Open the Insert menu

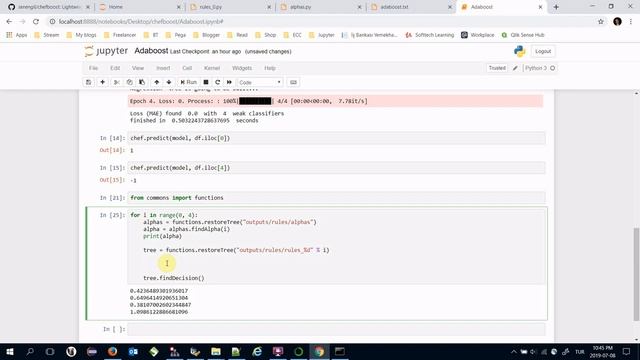pyautogui.click(x=163, y=68)
